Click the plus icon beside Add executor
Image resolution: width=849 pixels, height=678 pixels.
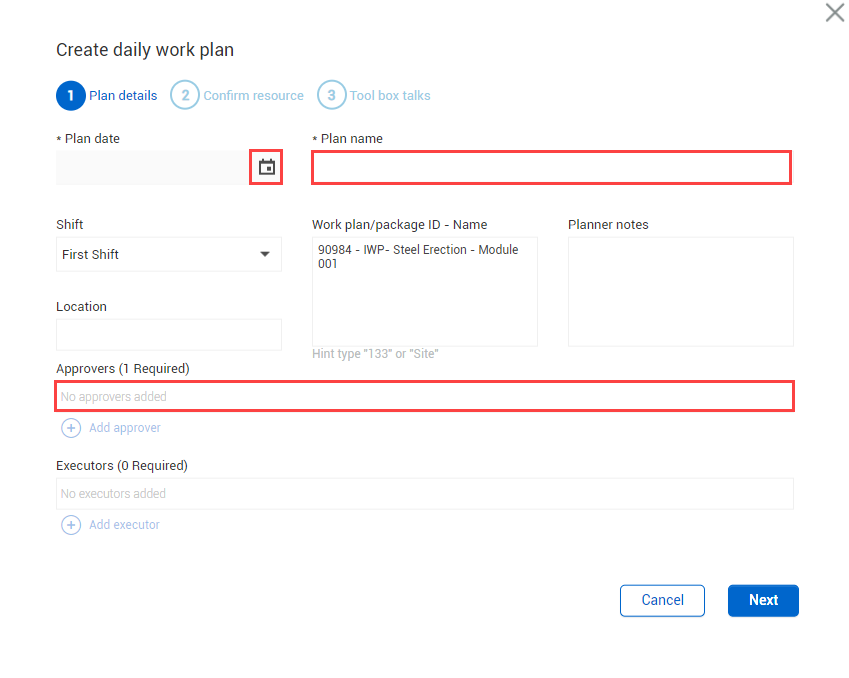71,525
